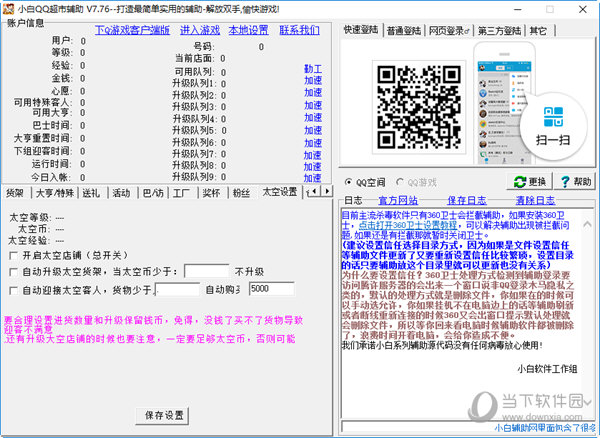Click 加速 link for 升级队列1
This screenshot has width=600, height=438.
[313, 81]
